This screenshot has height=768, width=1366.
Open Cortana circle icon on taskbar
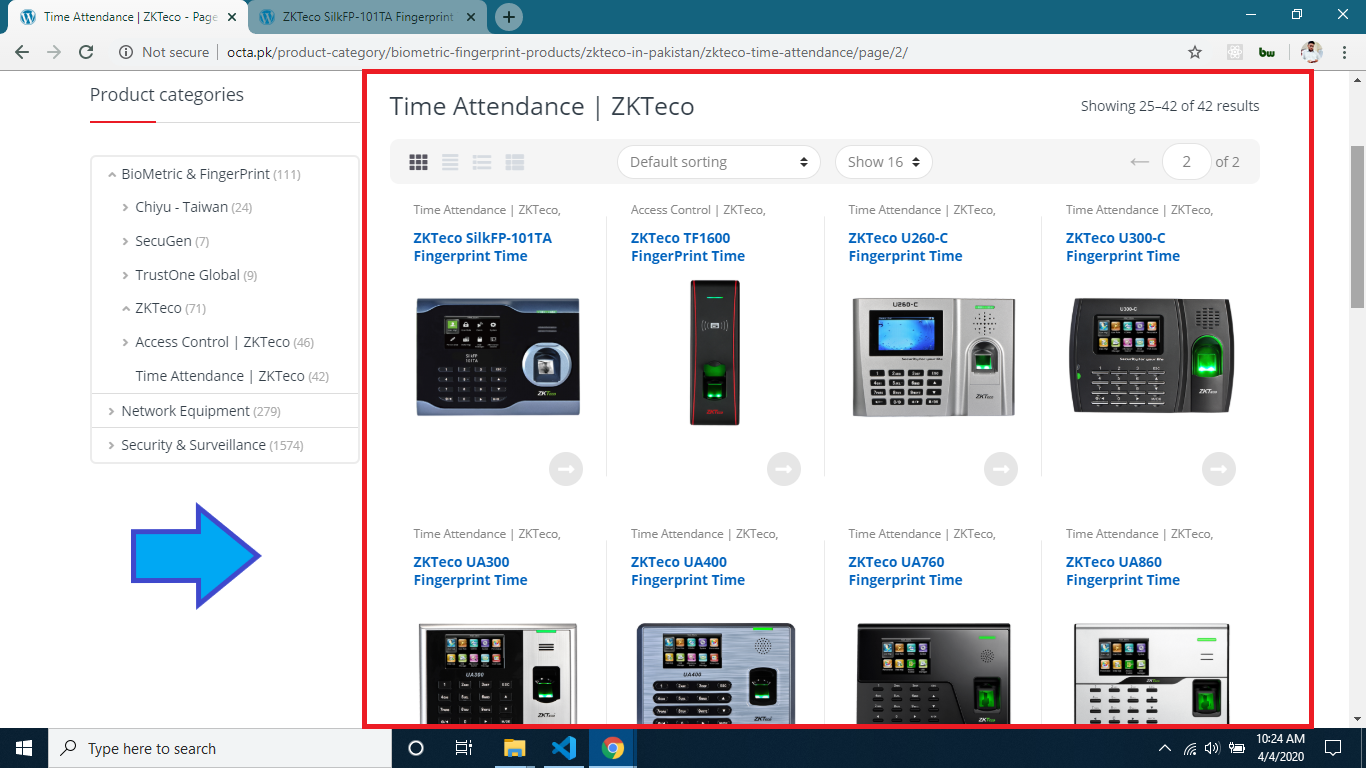[416, 748]
